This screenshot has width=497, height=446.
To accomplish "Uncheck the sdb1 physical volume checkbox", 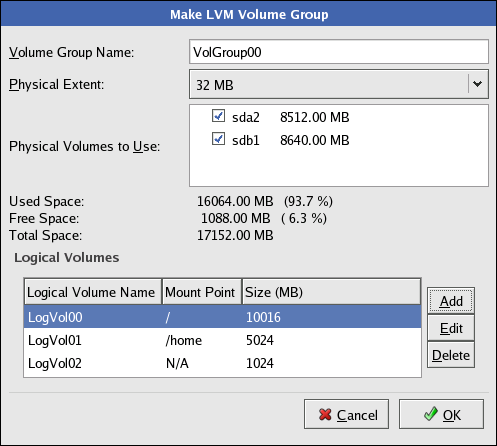I will point(218,139).
